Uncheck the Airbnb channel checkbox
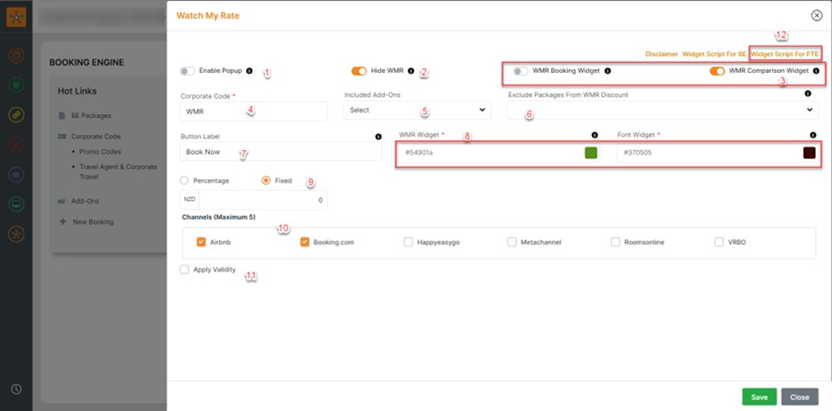832x411 pixels. (x=201, y=241)
